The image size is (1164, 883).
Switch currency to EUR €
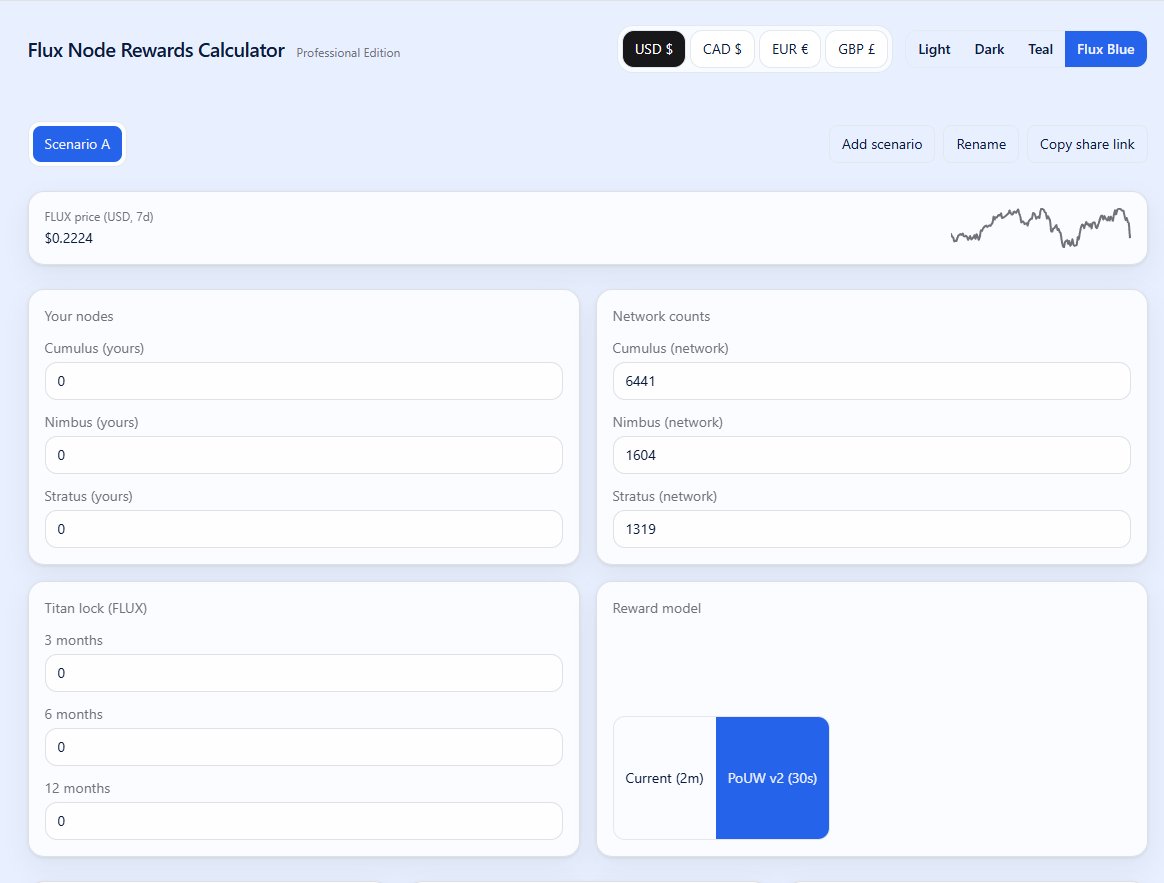[789, 49]
